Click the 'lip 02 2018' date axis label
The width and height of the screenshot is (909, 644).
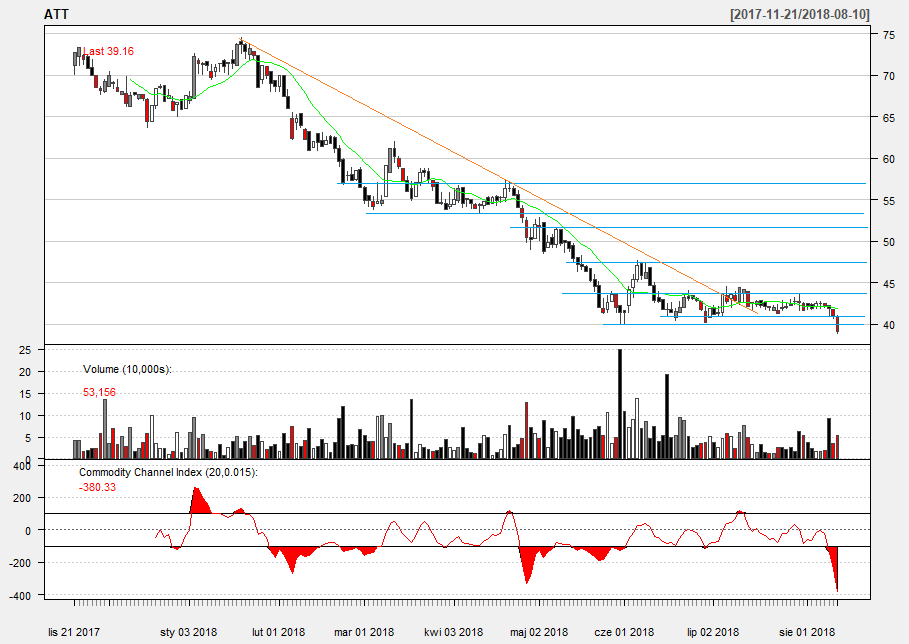pos(713,632)
